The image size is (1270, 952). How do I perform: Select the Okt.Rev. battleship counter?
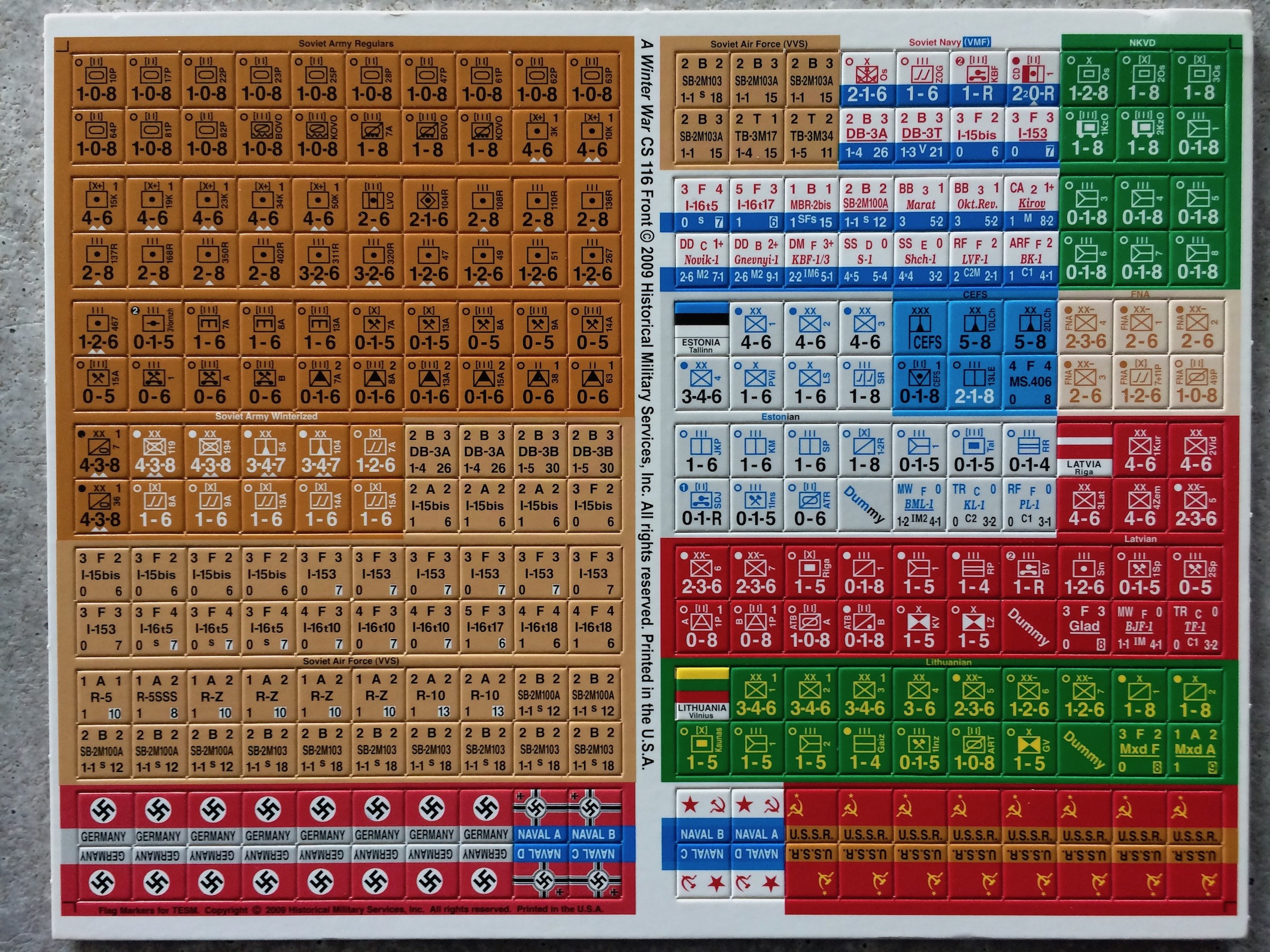pos(976,205)
